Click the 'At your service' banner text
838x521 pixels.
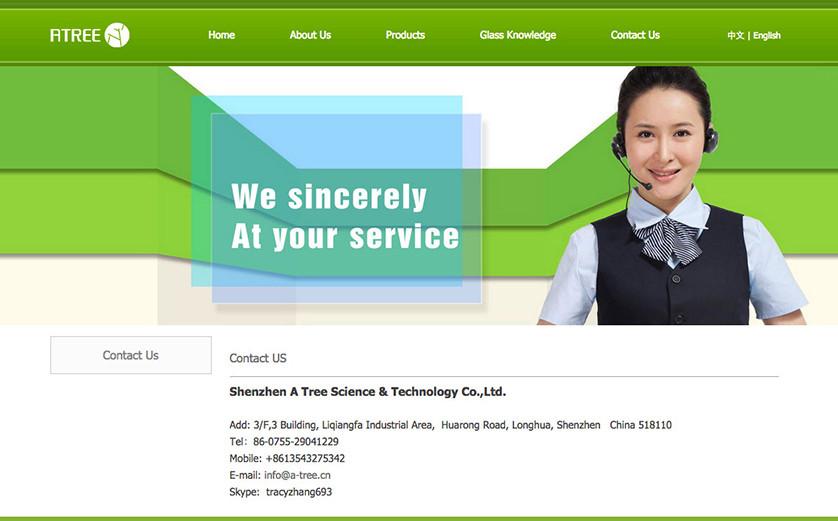pyautogui.click(x=345, y=236)
